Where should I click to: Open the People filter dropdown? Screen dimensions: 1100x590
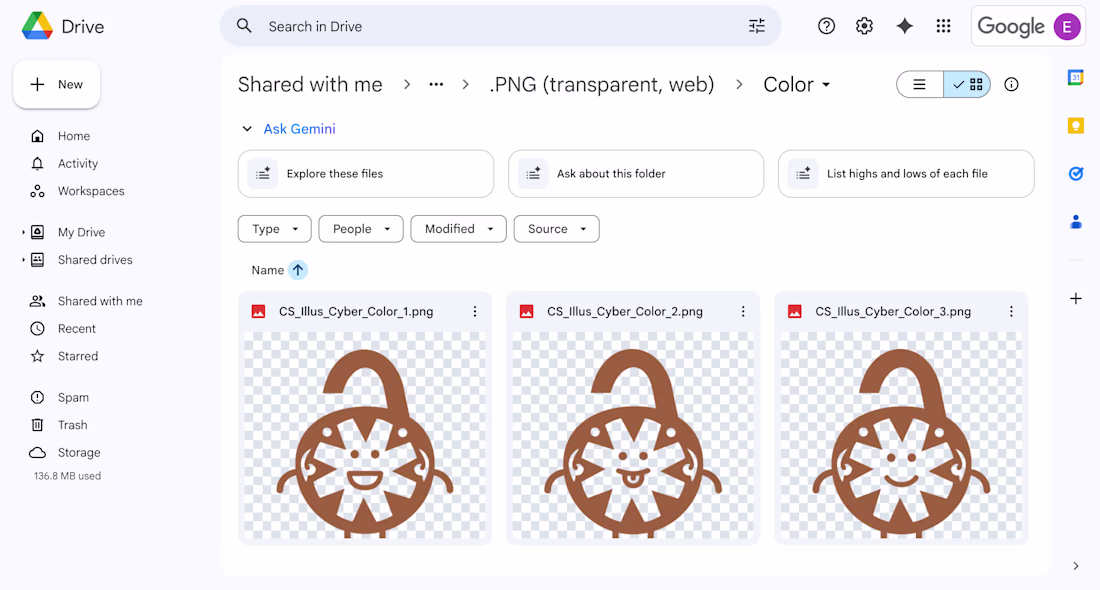coord(361,229)
